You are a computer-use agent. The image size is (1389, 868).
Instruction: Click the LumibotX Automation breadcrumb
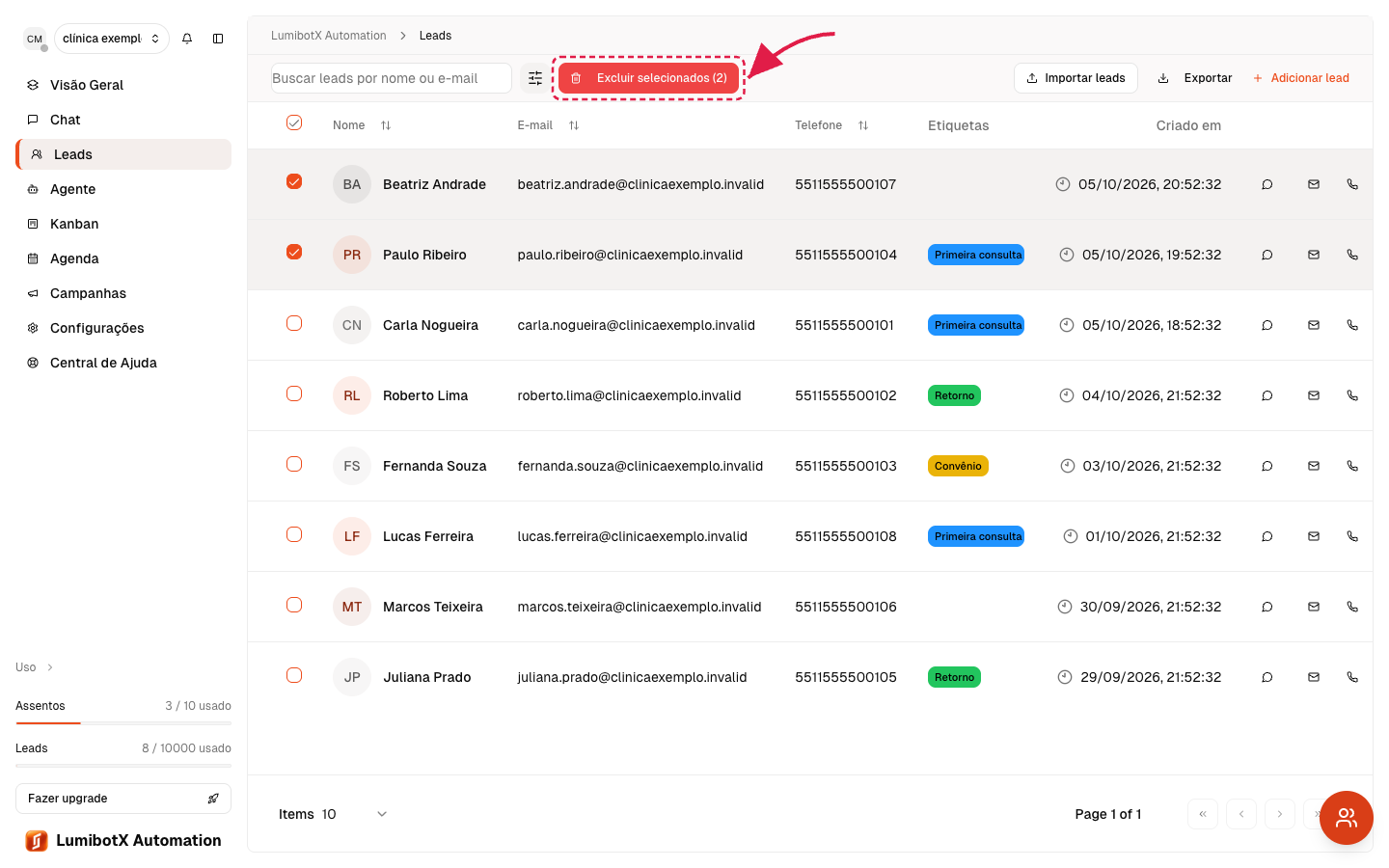pyautogui.click(x=329, y=36)
